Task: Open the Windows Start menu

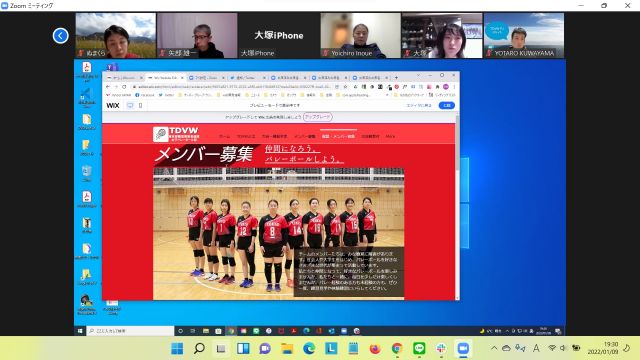Action: pyautogui.click(x=177, y=348)
